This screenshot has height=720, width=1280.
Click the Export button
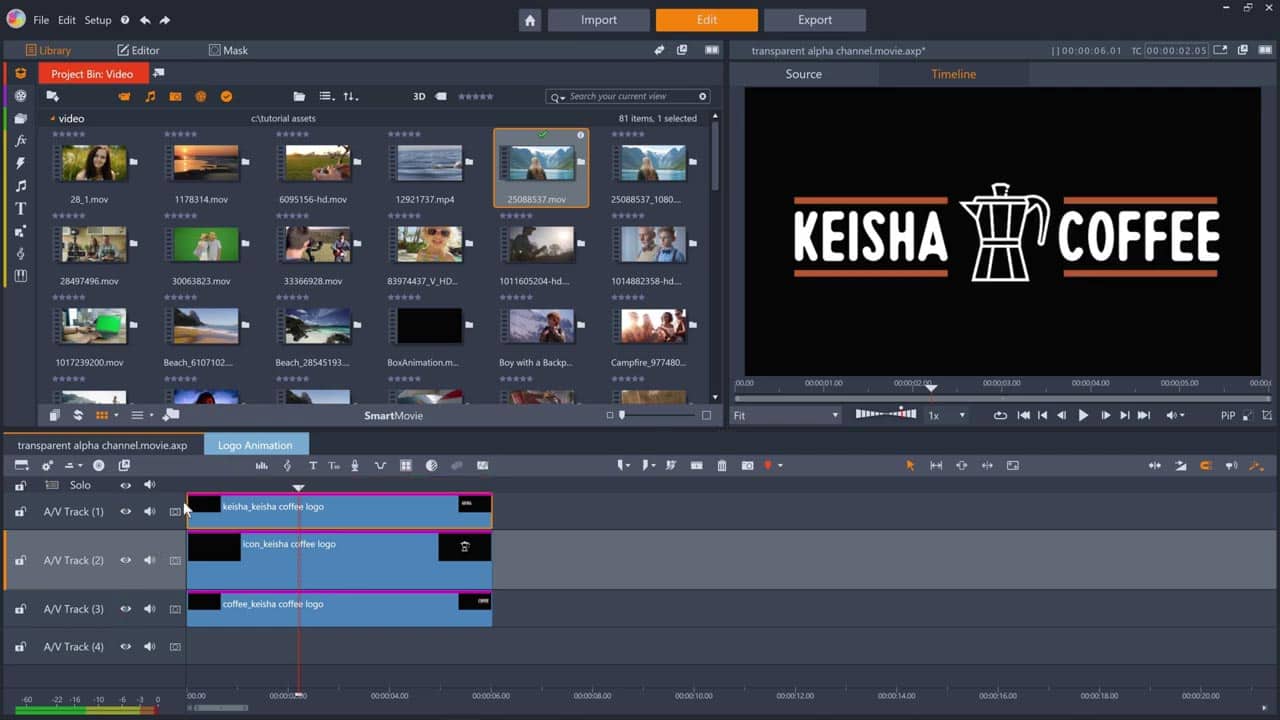click(x=814, y=20)
